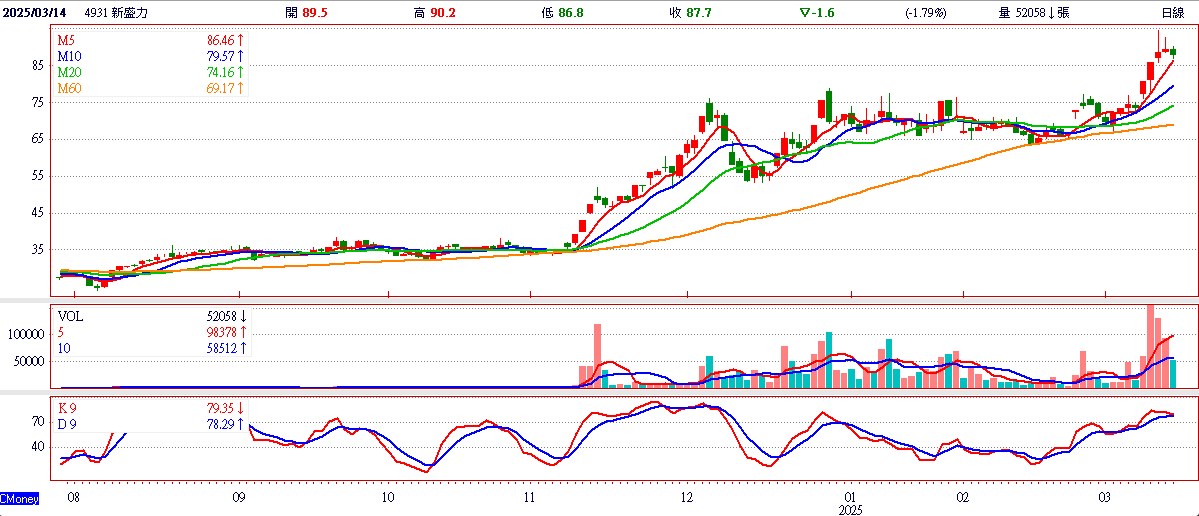Click the D9 value 78.29
The image size is (1199, 516).
(x=220, y=424)
